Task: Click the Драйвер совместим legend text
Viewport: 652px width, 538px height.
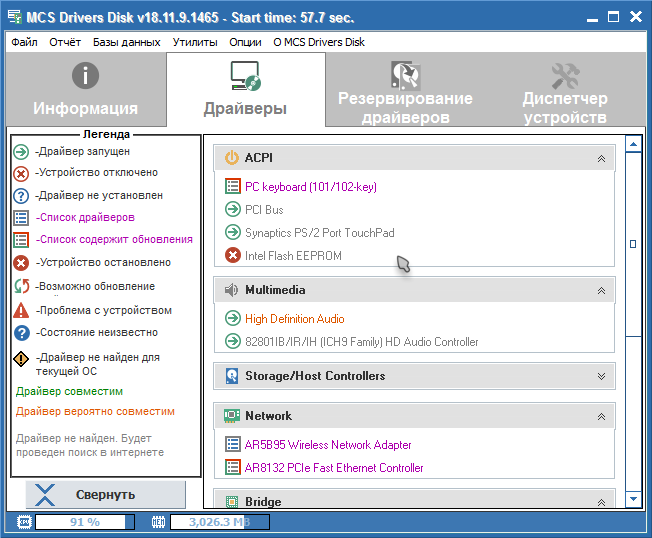Action: pyautogui.click(x=69, y=392)
